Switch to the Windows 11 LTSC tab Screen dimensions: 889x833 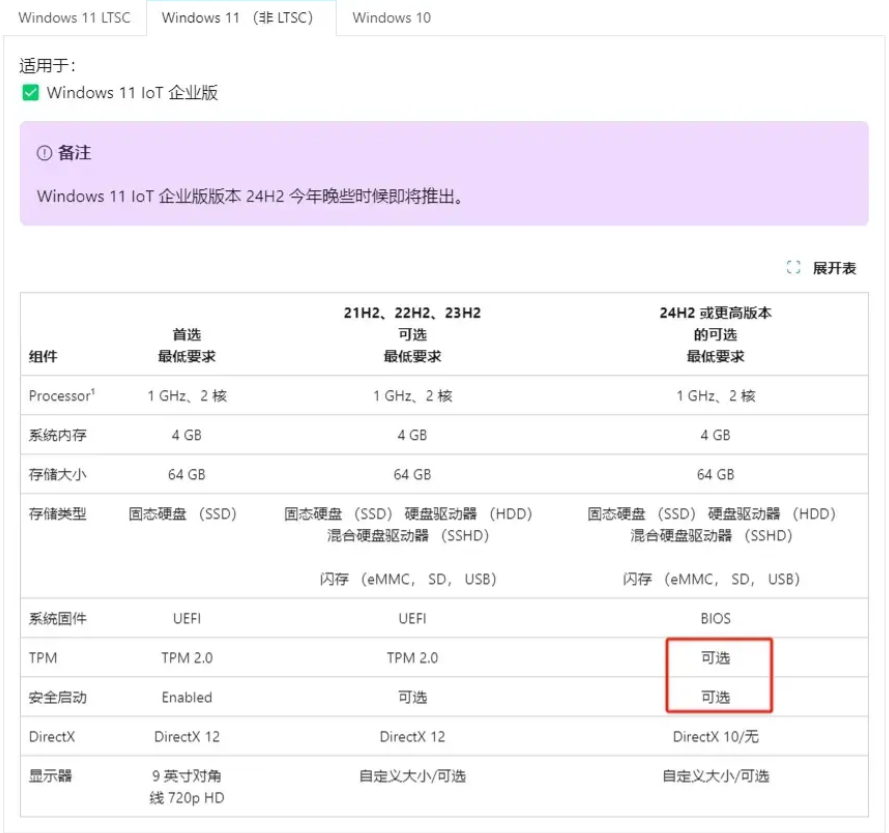click(74, 18)
